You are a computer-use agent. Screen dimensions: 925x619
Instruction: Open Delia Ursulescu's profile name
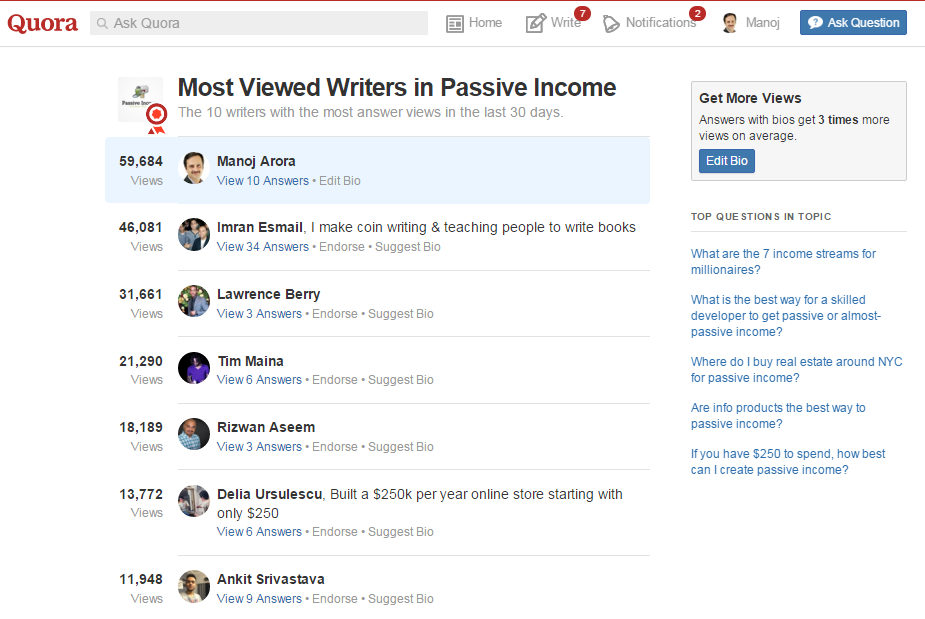point(269,494)
